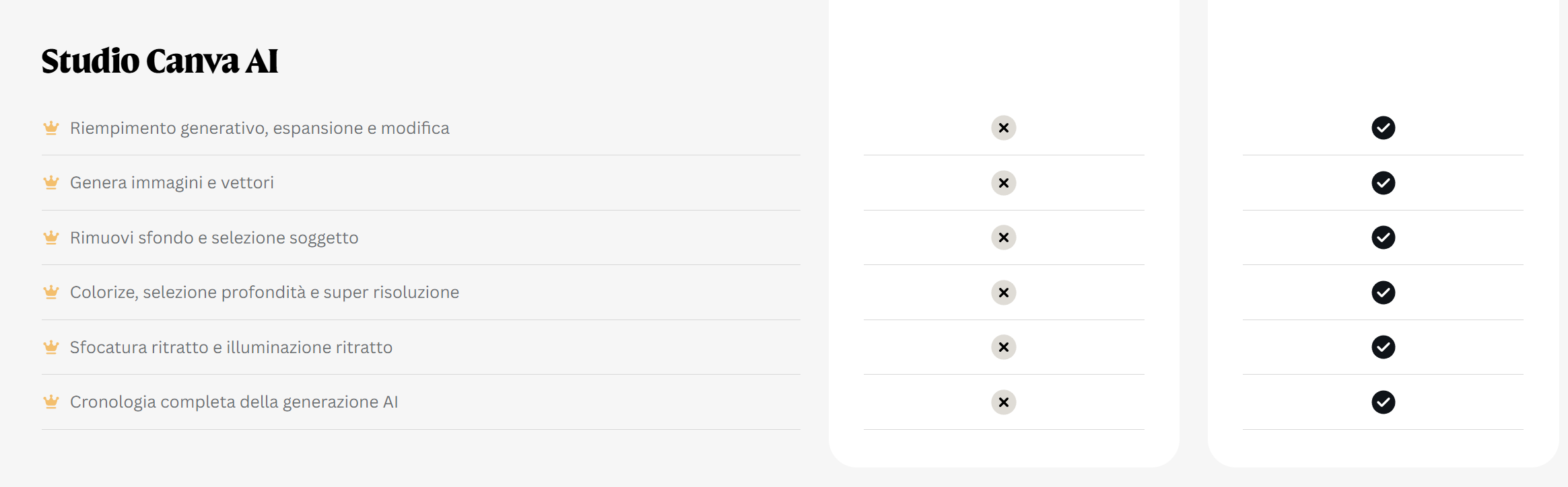Select the Studio Canva AI heading
The width and height of the screenshot is (1568, 487).
coord(160,61)
